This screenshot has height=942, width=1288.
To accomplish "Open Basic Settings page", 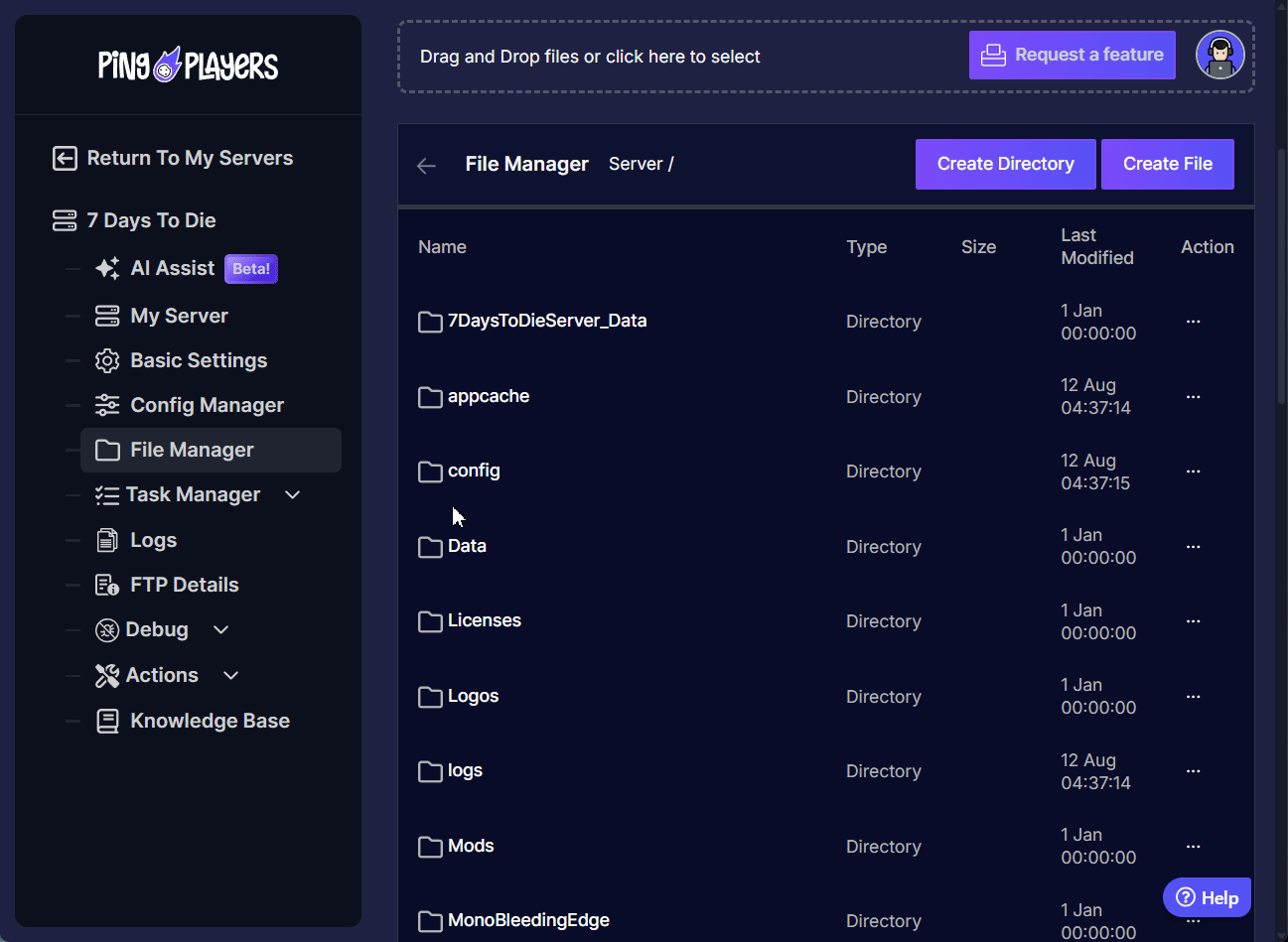I will click(199, 360).
